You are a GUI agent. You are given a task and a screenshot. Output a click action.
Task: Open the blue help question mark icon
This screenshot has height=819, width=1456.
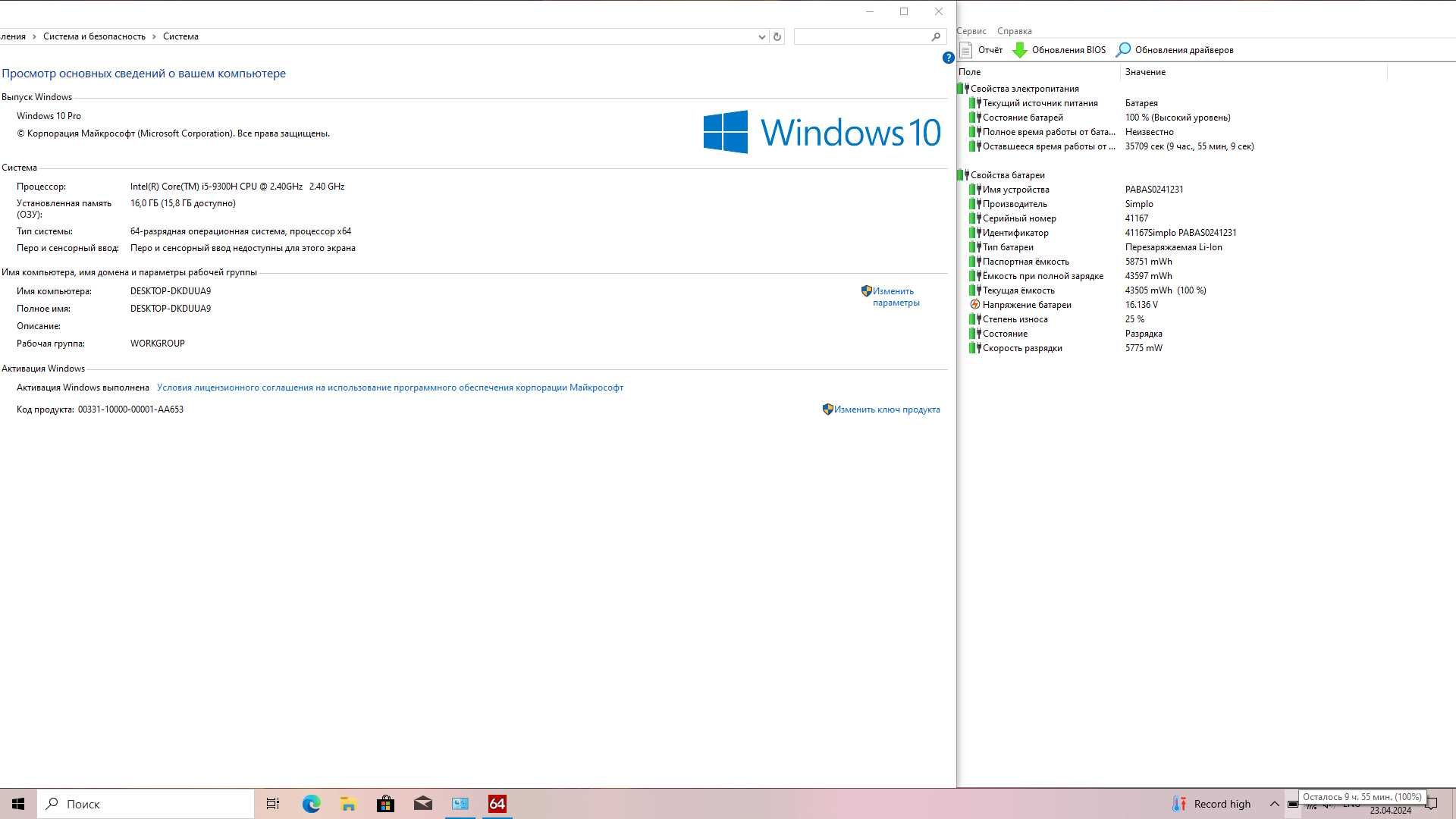(948, 58)
